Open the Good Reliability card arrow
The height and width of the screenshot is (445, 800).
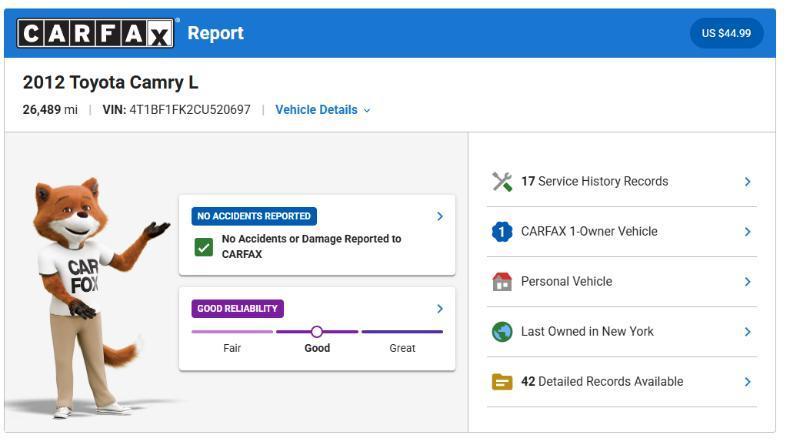point(440,309)
